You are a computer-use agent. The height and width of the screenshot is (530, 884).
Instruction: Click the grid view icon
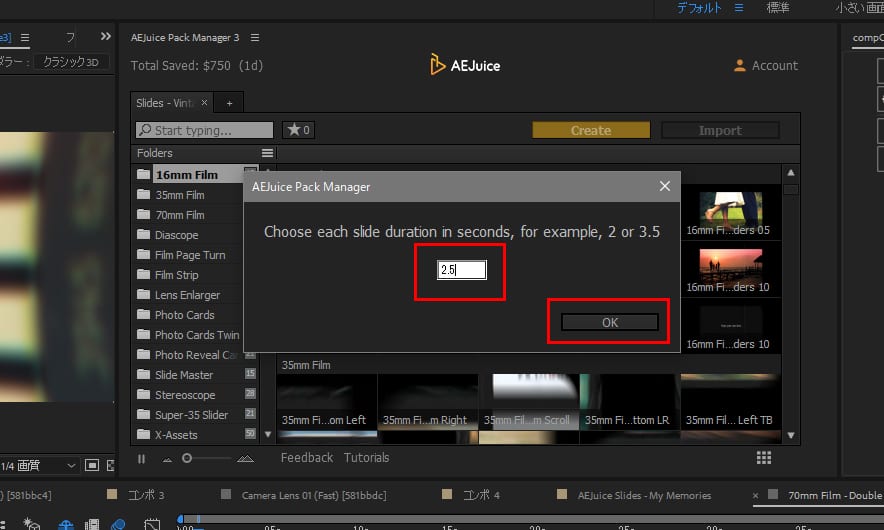click(x=764, y=457)
